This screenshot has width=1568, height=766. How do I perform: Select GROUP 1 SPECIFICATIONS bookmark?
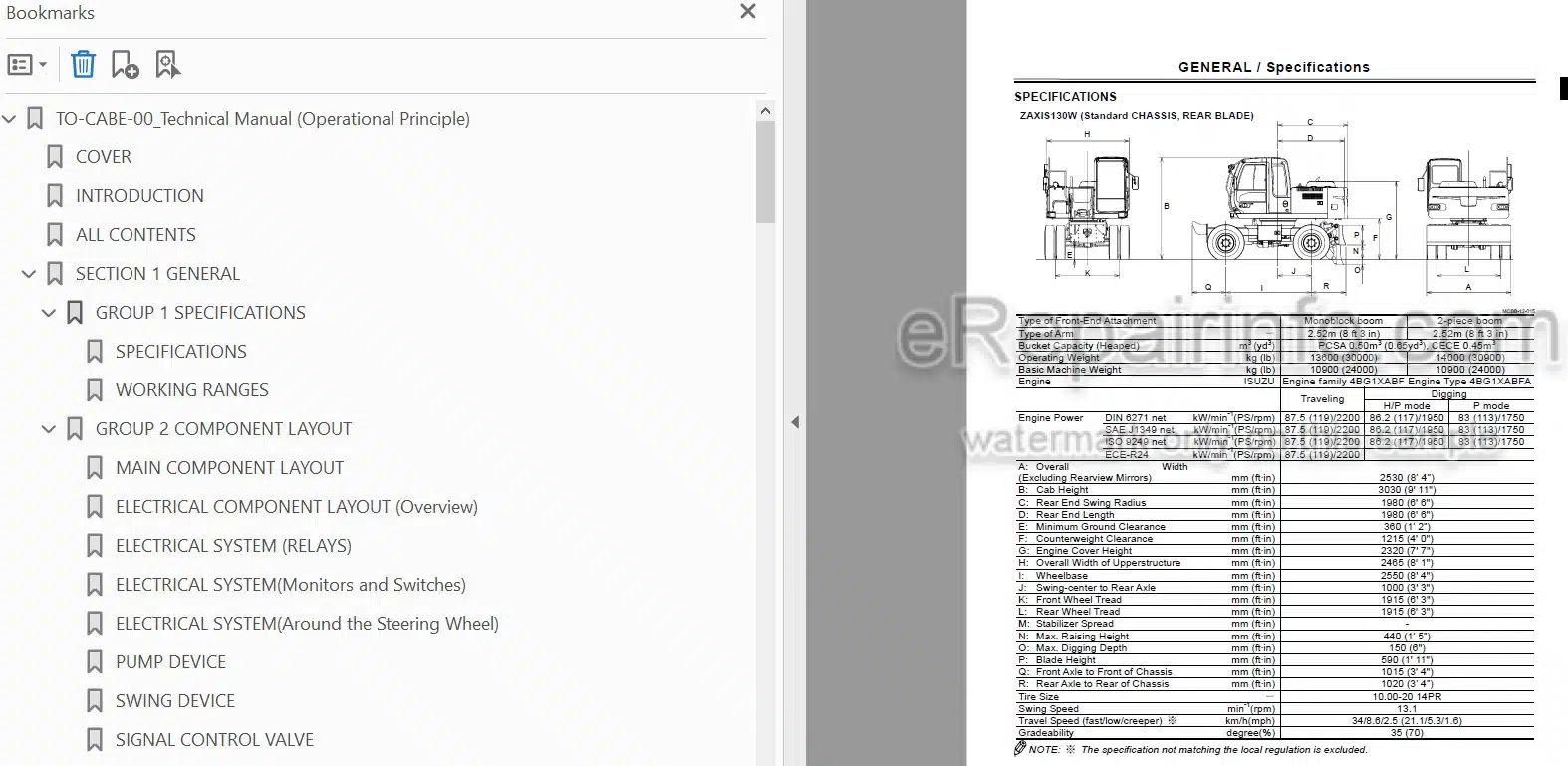[x=200, y=313]
